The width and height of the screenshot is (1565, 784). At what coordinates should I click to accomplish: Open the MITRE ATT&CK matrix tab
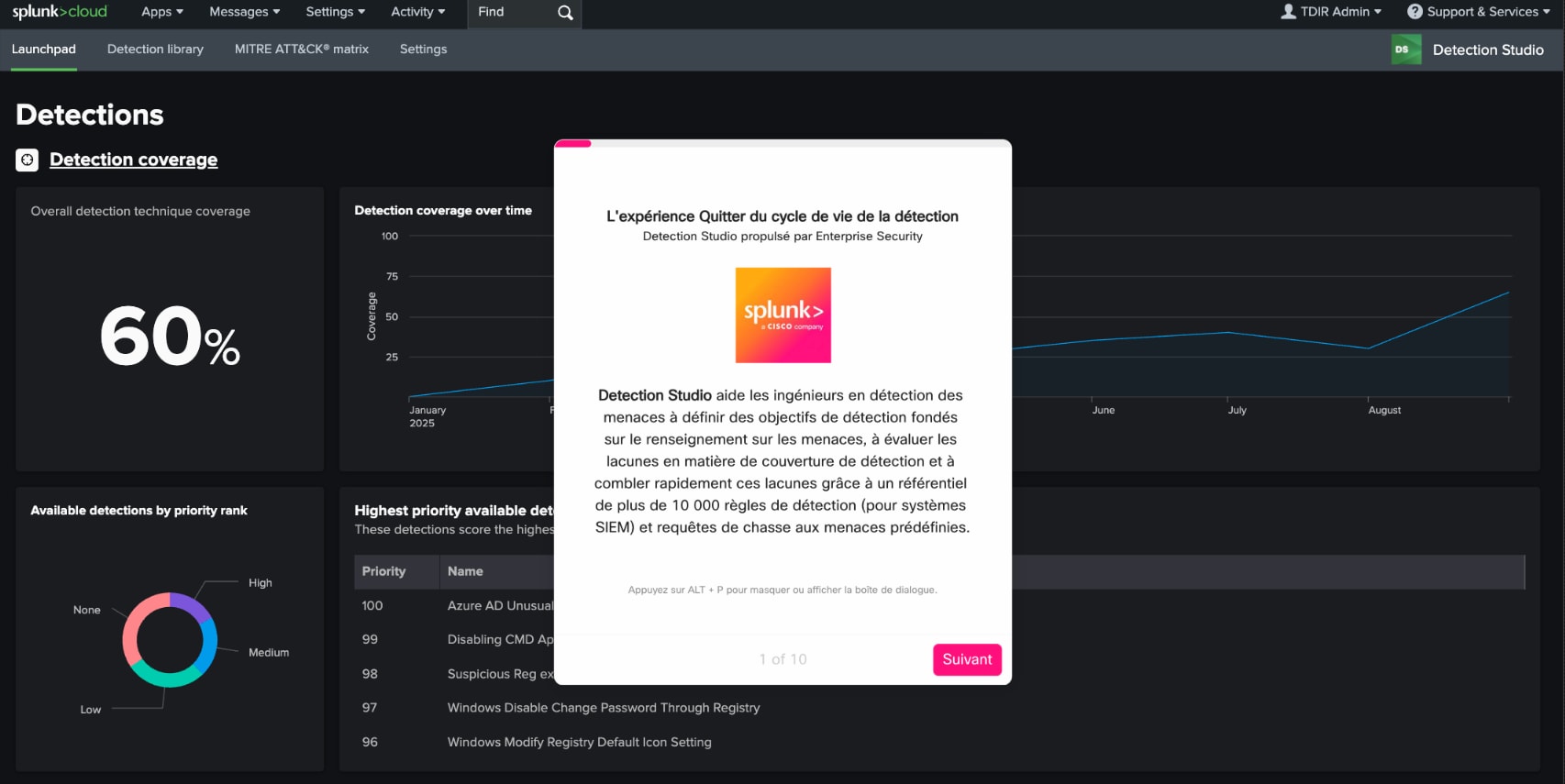tap(302, 50)
